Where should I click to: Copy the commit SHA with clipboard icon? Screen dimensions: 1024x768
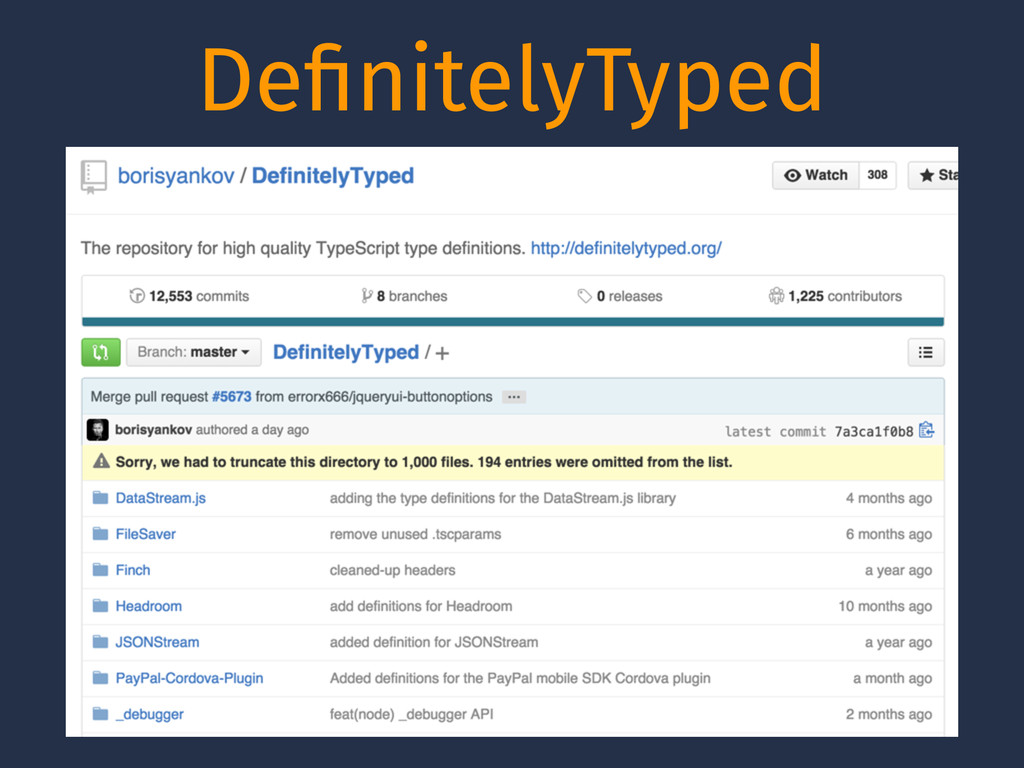927,430
